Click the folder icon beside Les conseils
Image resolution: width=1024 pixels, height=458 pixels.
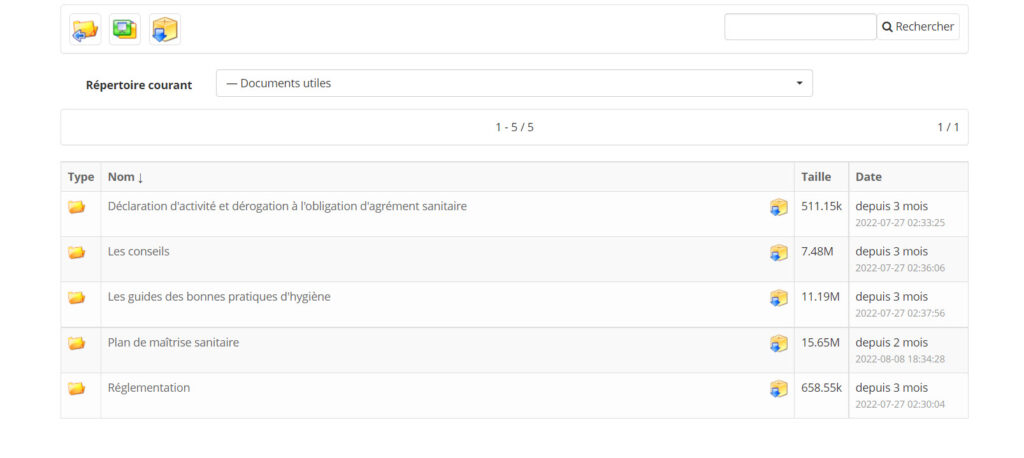coord(76,252)
